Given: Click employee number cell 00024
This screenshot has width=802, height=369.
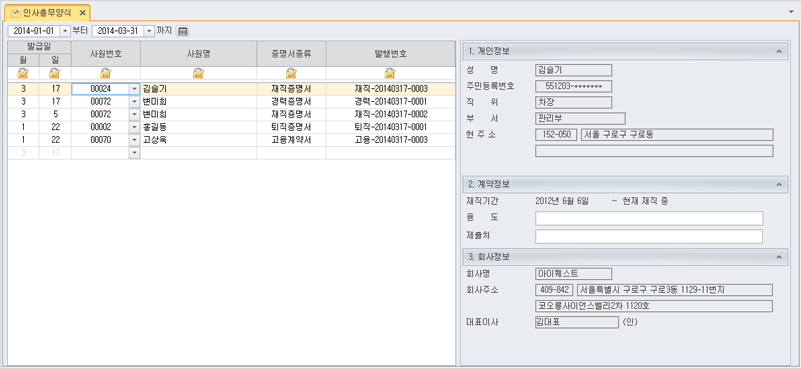Looking at the screenshot, I should [100, 89].
